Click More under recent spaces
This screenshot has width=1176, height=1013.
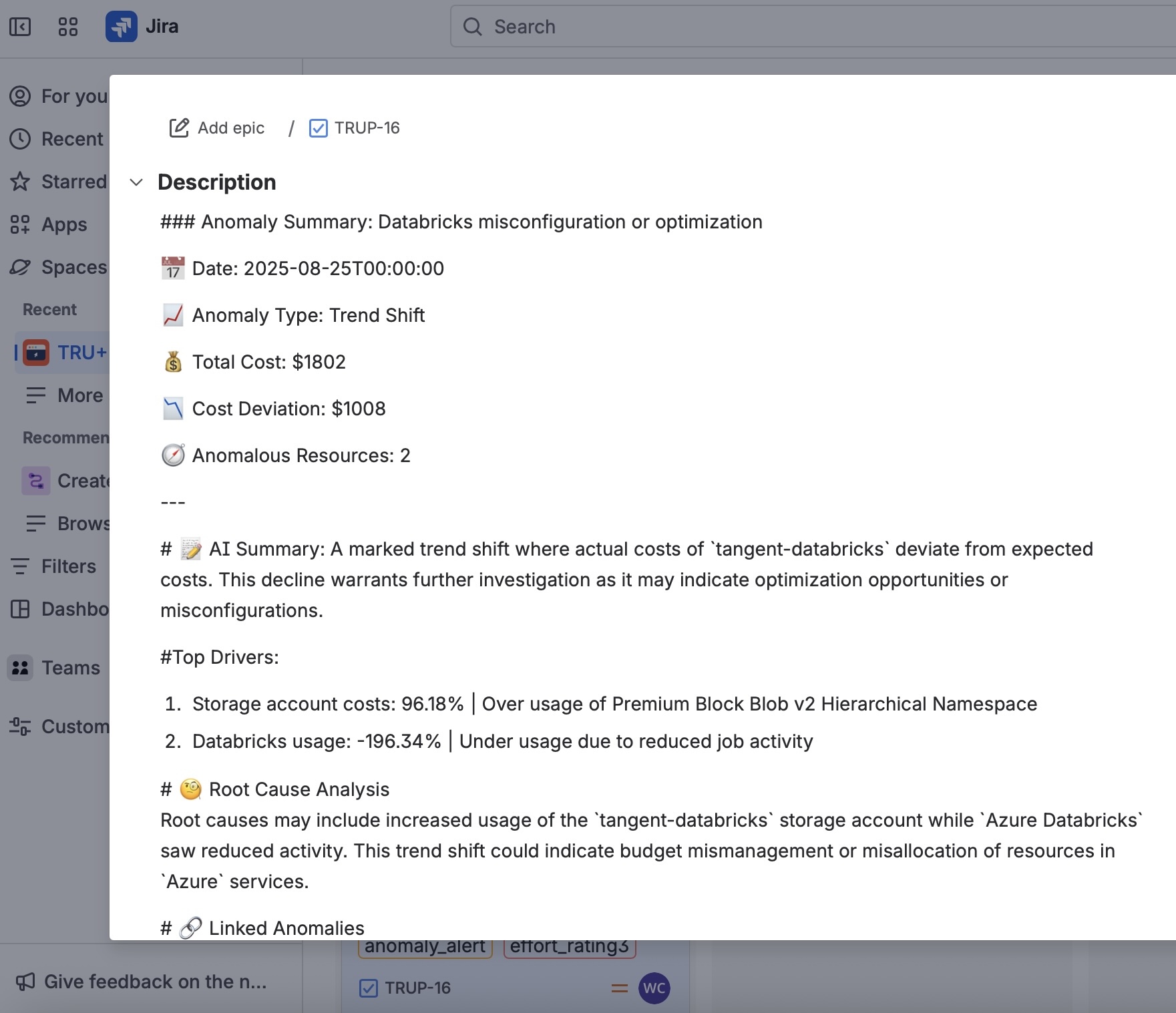click(x=65, y=395)
